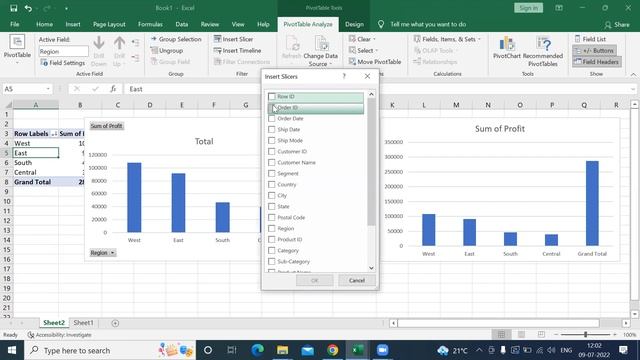The width and height of the screenshot is (640, 360).
Task: Click the zoom in plus button
Action: [615, 335]
